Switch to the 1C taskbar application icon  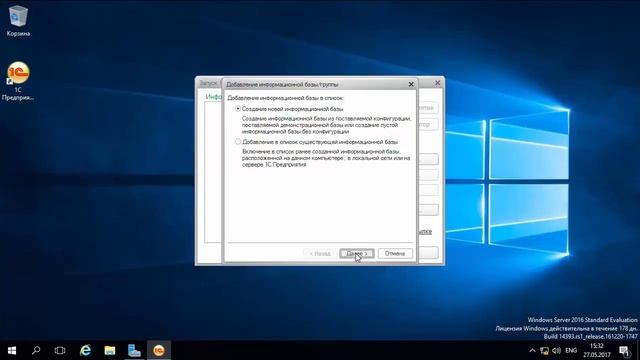[159, 350]
